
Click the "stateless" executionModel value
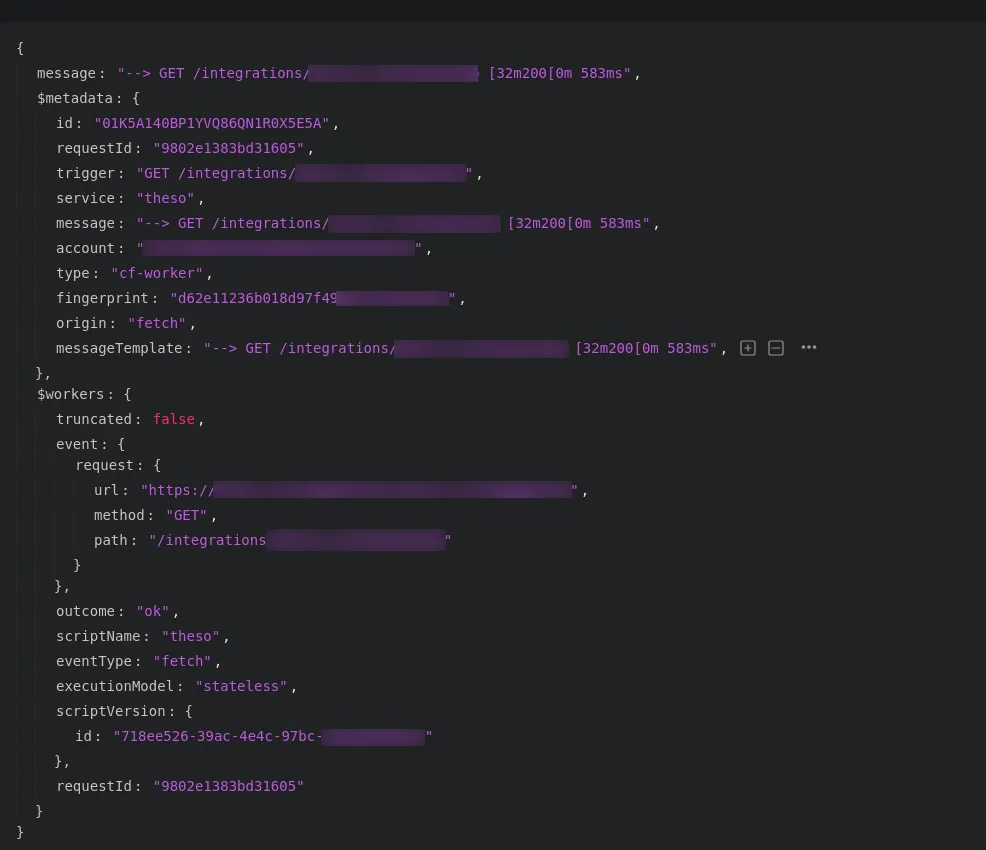coord(241,686)
